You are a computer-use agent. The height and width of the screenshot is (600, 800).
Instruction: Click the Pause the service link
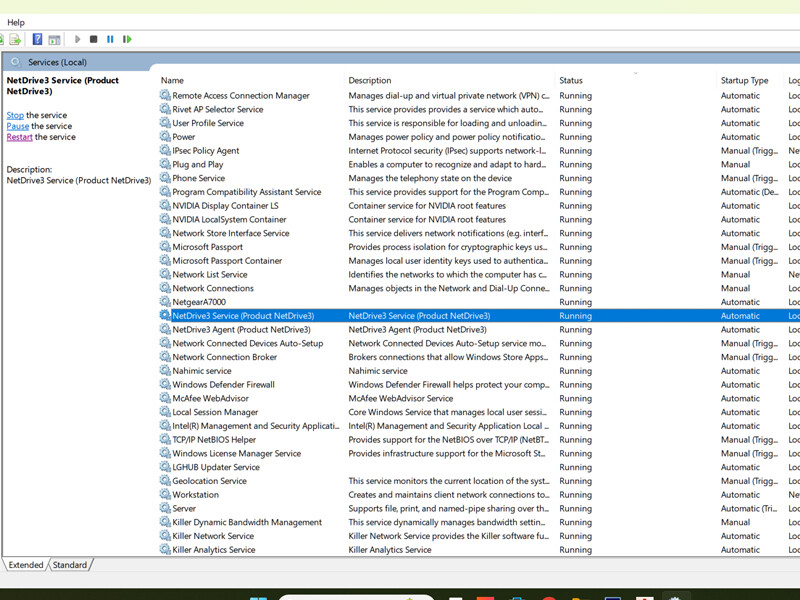click(18, 126)
